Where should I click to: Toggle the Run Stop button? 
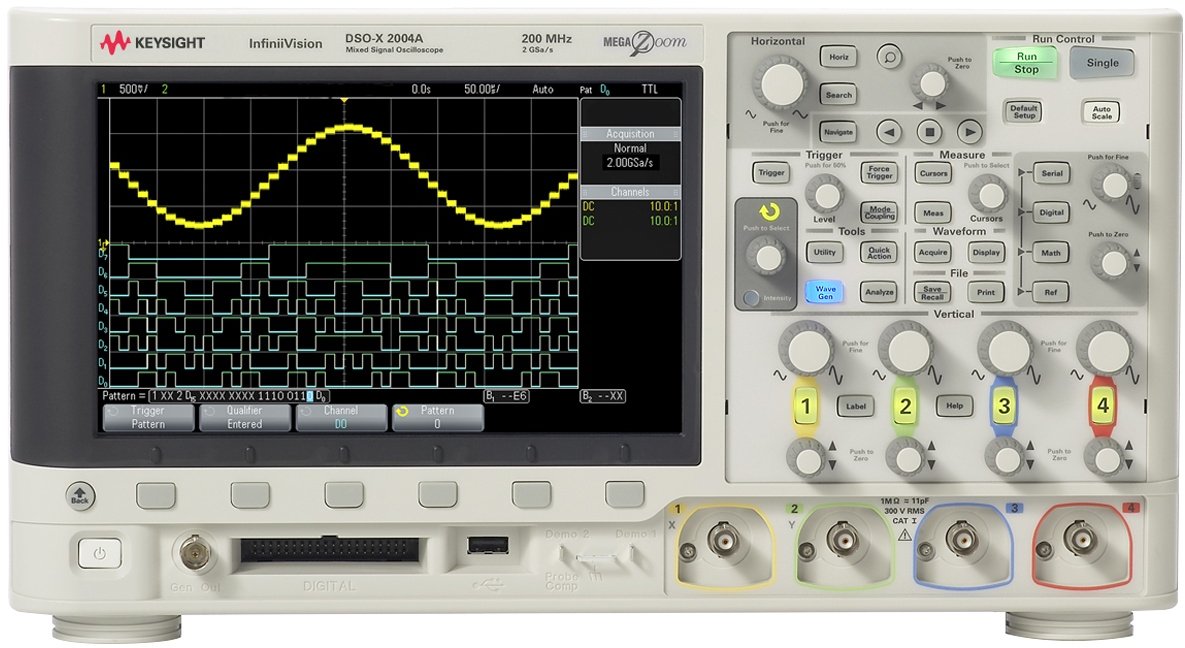(x=1025, y=63)
